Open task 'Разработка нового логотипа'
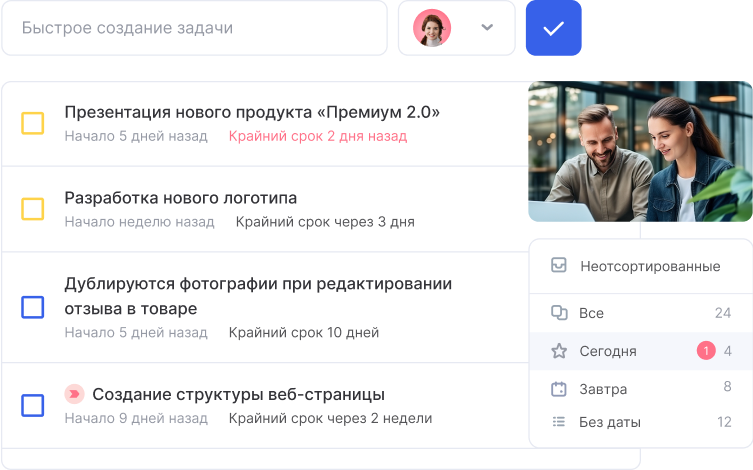The image size is (753, 470). coord(180,198)
